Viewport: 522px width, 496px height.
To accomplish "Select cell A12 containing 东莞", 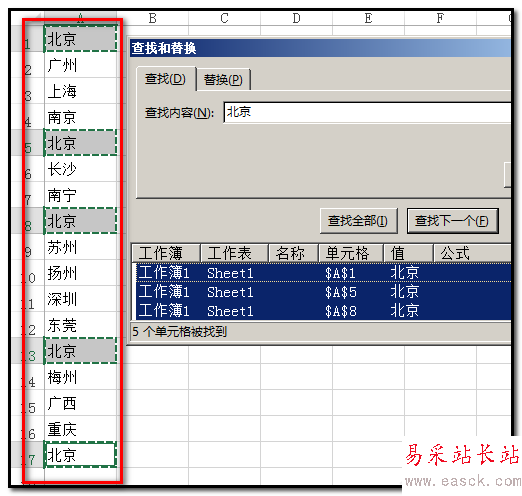I will click(80, 325).
